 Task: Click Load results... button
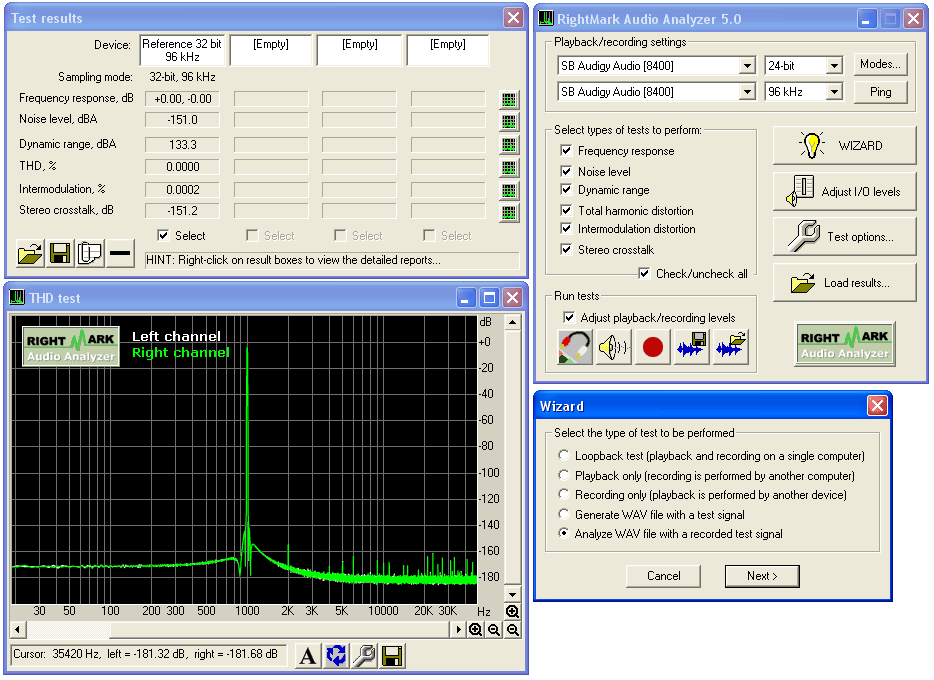(845, 283)
